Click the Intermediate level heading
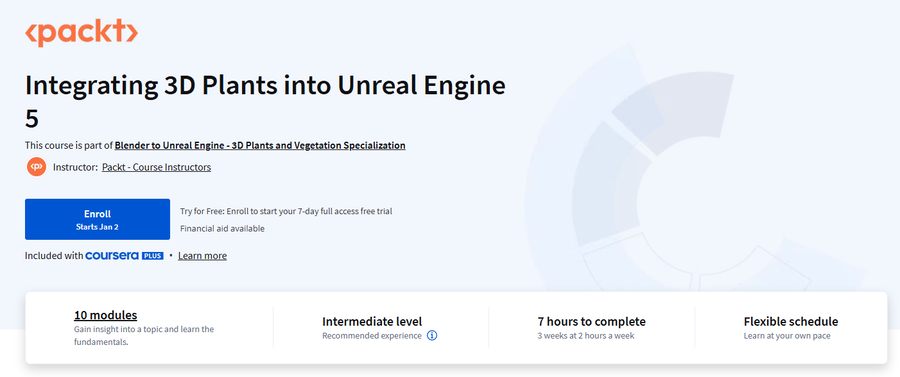 (x=372, y=322)
